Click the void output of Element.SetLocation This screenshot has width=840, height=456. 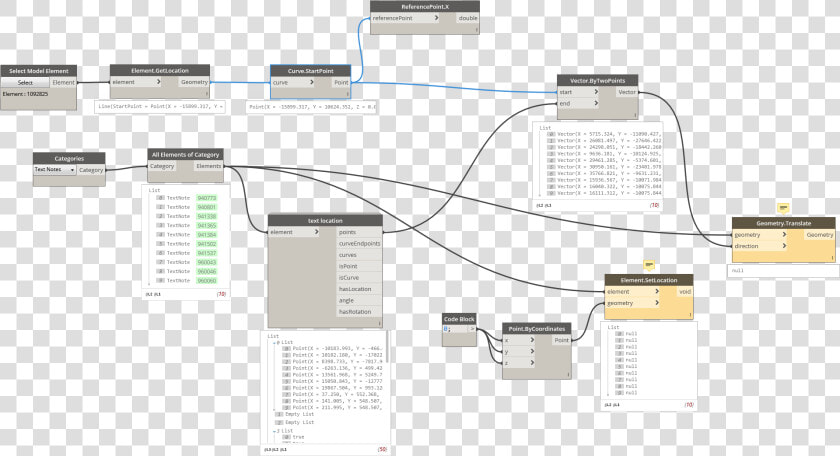[x=685, y=291]
